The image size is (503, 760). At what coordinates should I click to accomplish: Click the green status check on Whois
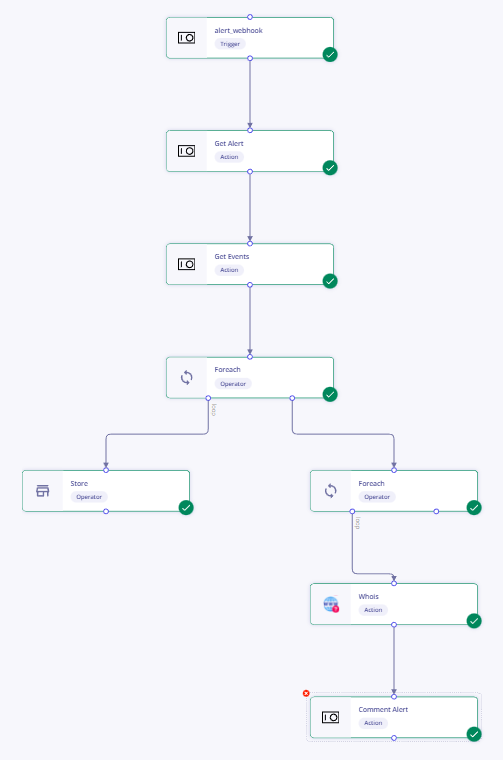click(x=474, y=621)
